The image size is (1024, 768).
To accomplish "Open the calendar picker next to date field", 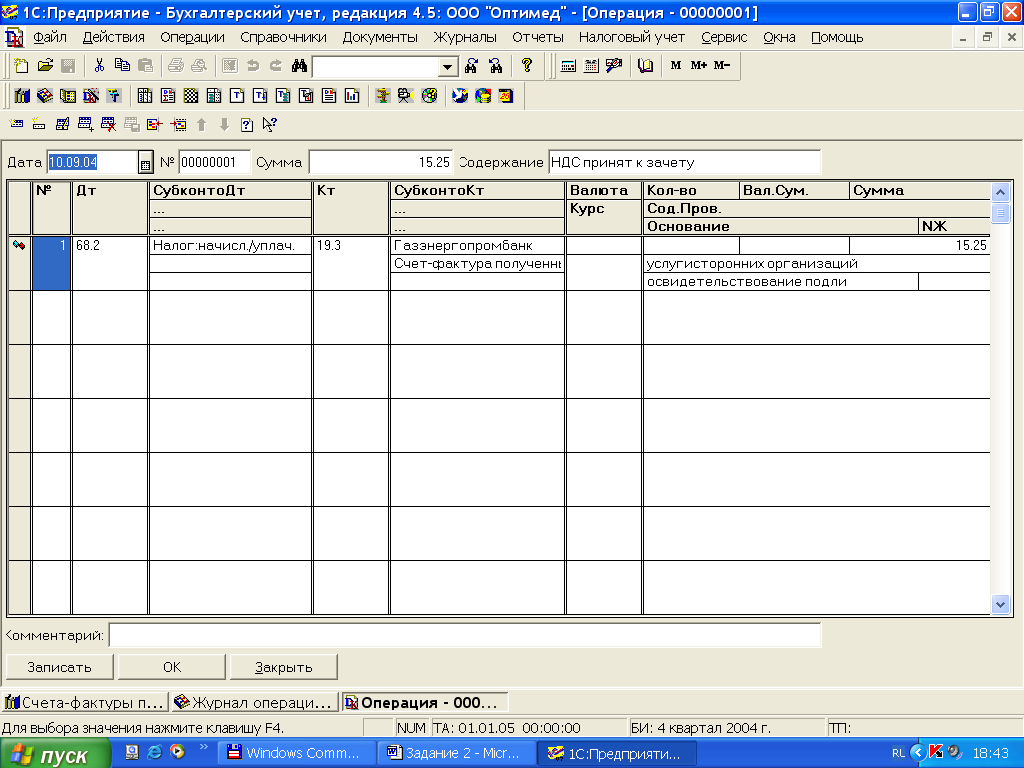I will 144,163.
